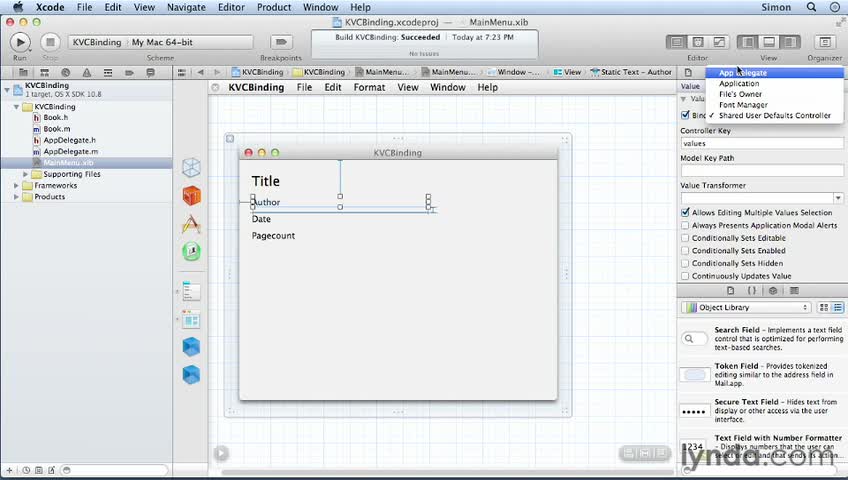Select the Pagecount label in window
This screenshot has width=848, height=480.
273,236
